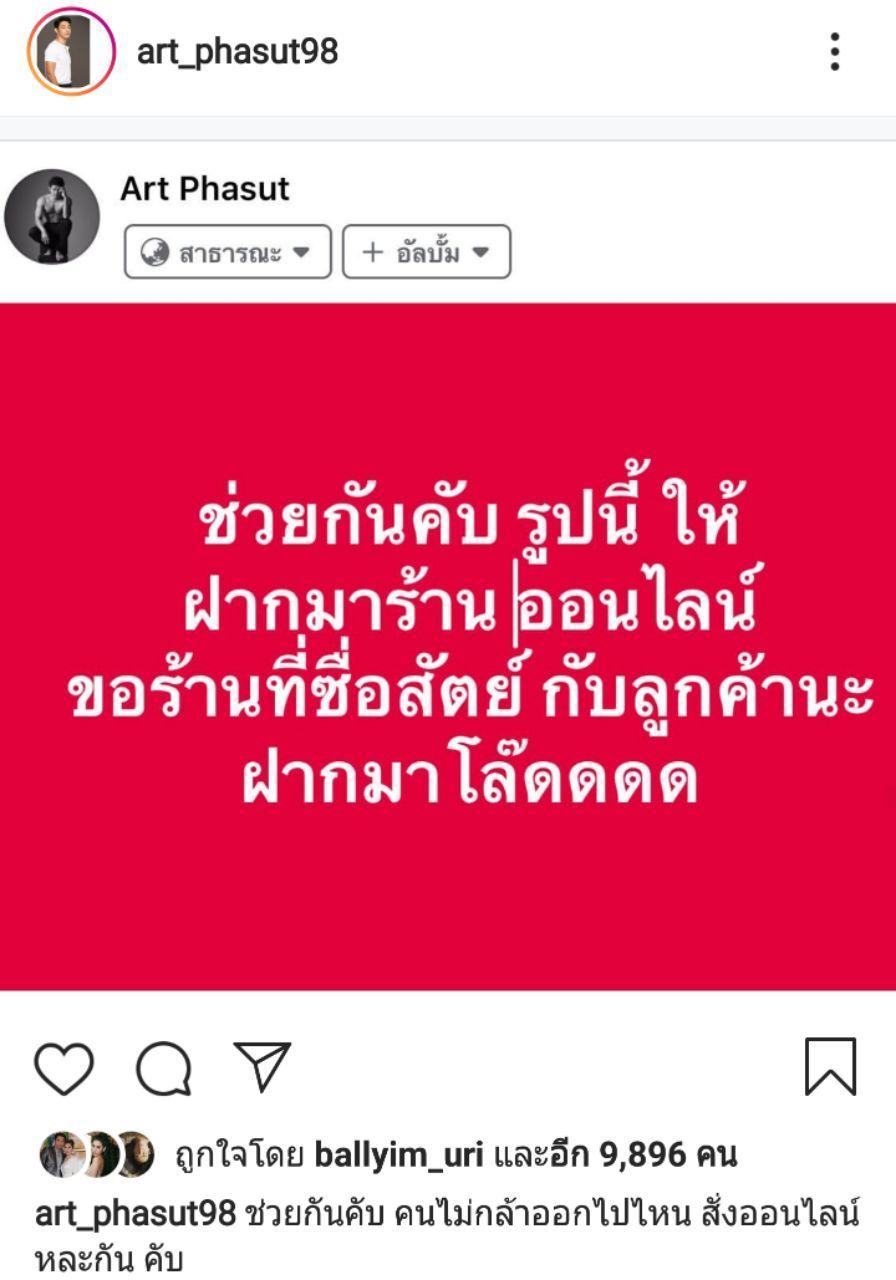Like the post with the heart icon
Screen dimensions: 896x1280
[x=64, y=1067]
